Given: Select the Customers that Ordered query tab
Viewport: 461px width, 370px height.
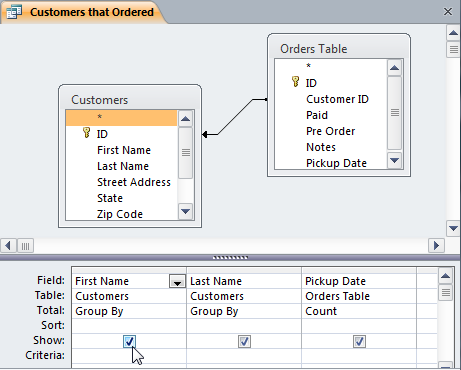Looking at the screenshot, I should [83, 12].
